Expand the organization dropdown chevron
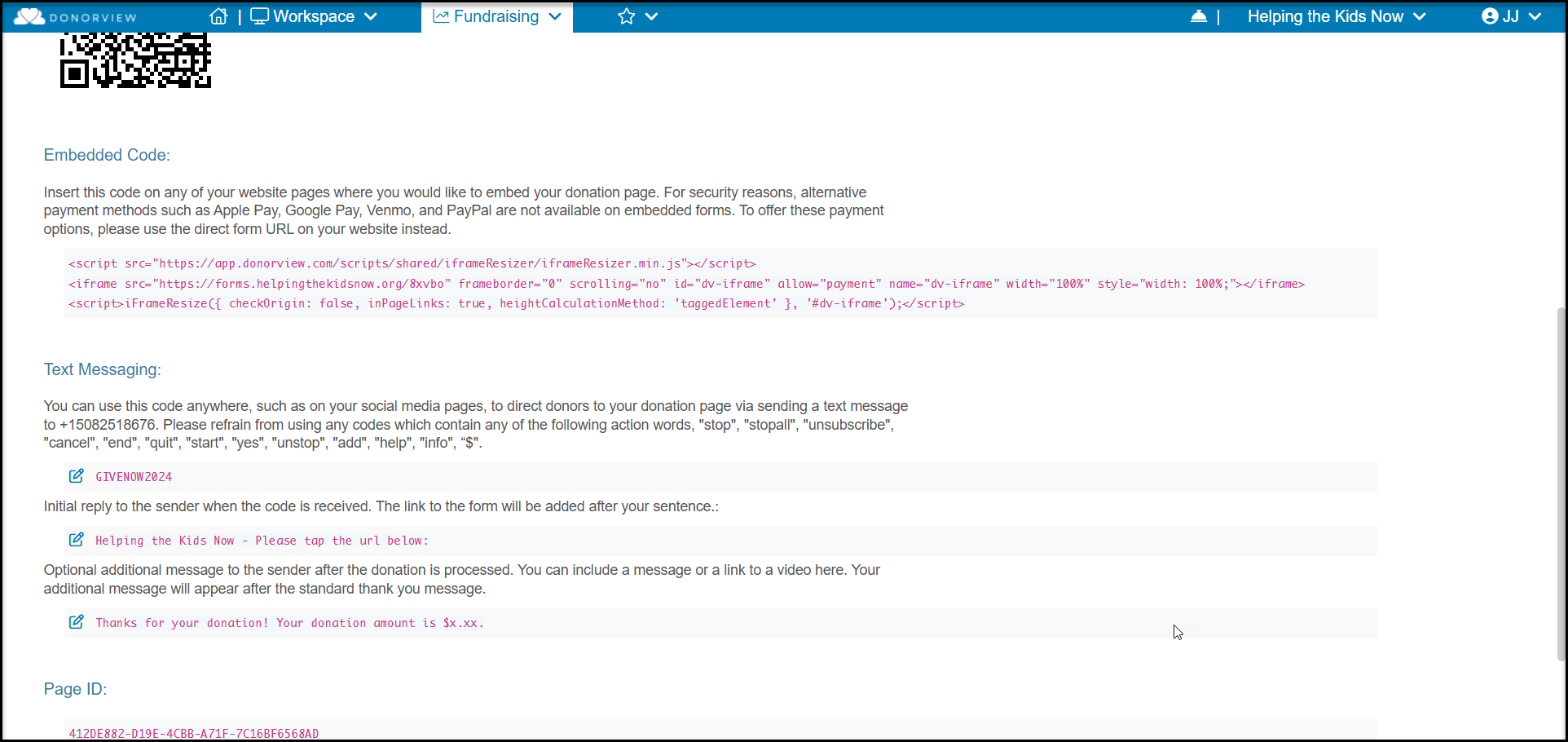 pyautogui.click(x=1420, y=16)
